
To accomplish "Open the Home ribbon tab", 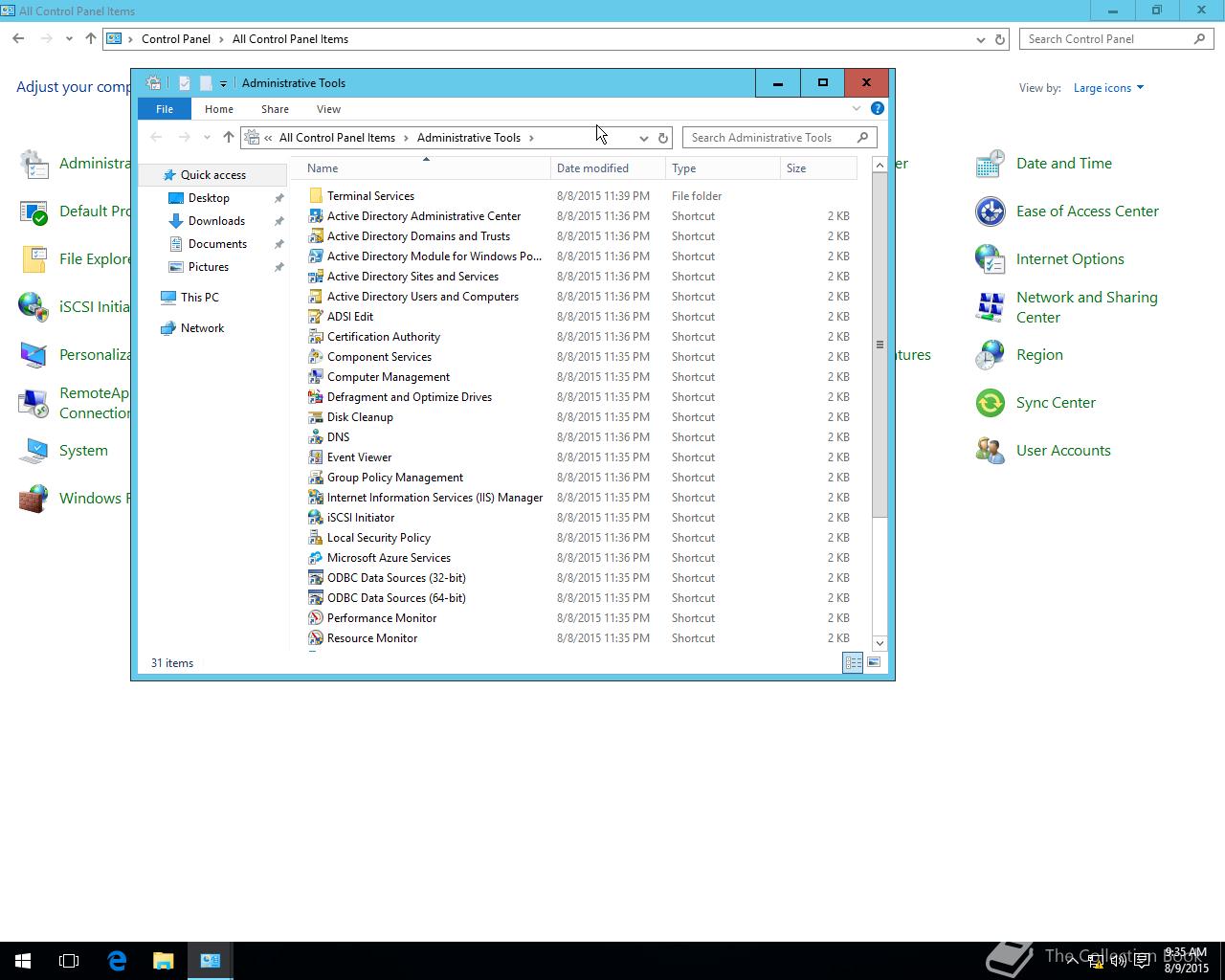I will (219, 109).
